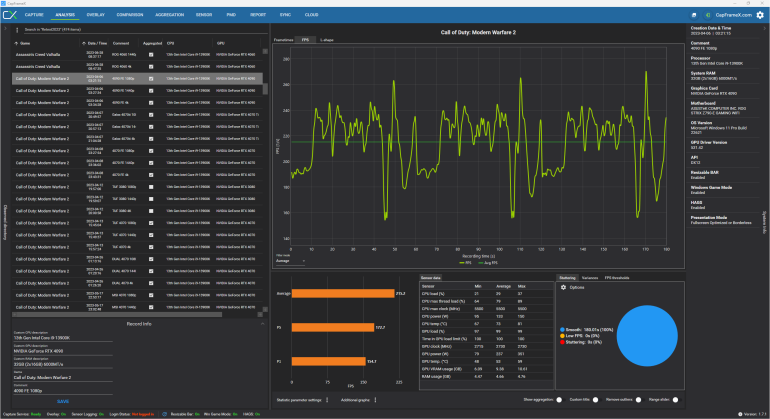Collapse the System Info panel chevron
Screen dimensions: 770x419
(x=764, y=28)
